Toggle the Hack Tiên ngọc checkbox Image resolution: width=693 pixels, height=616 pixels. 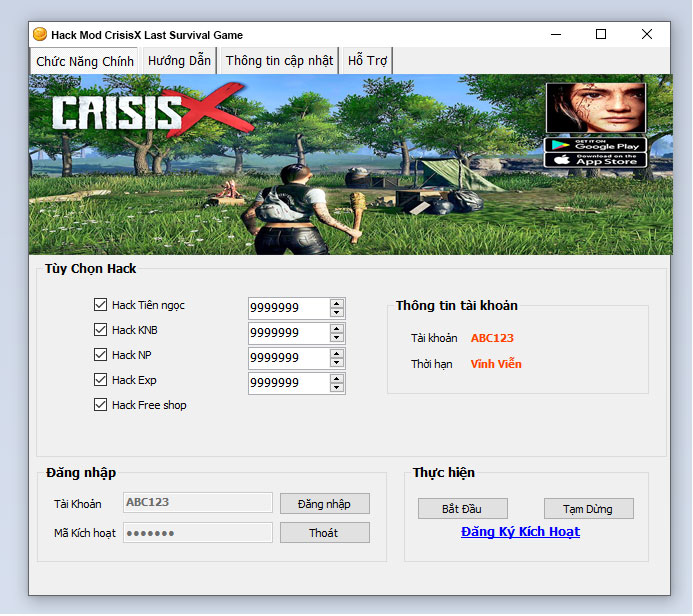(100, 304)
